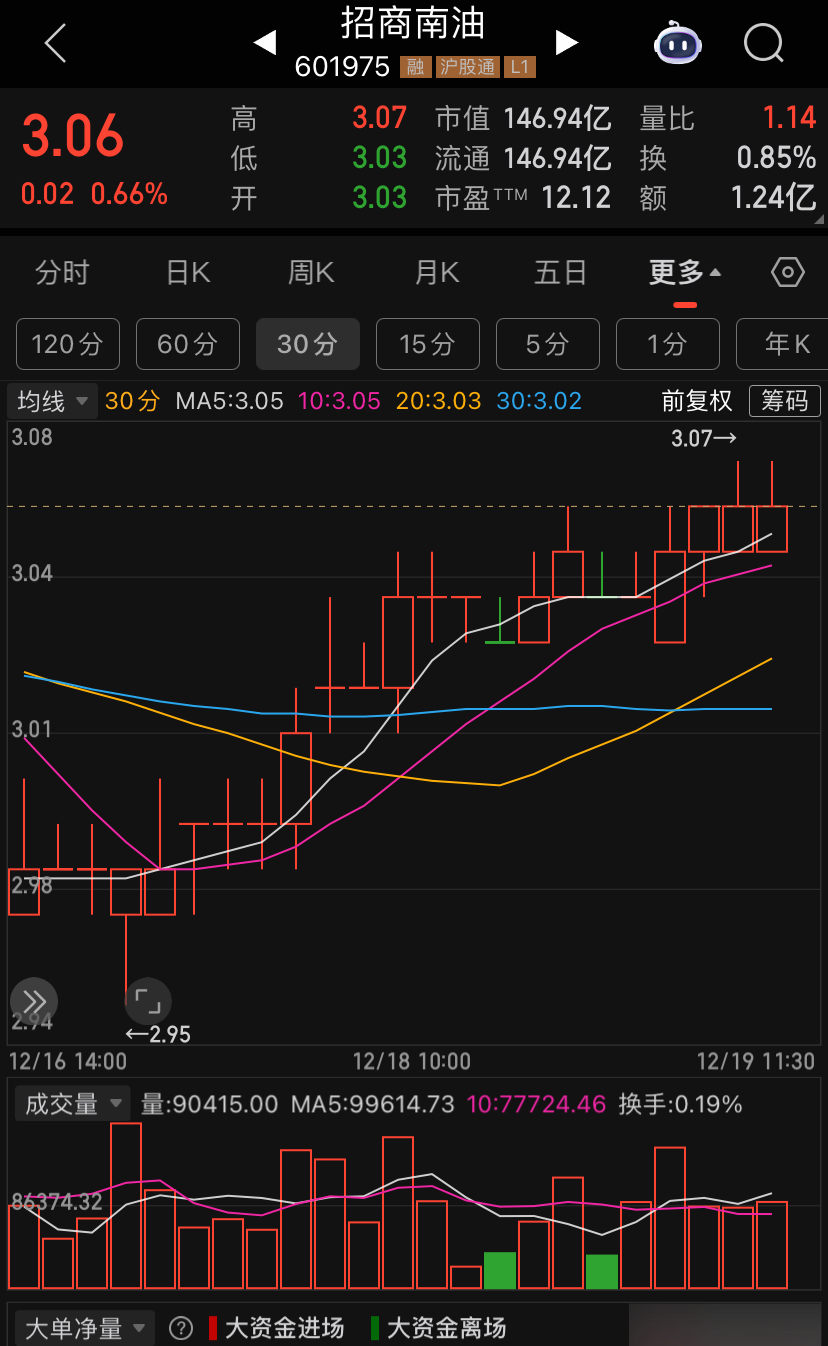Switch to 五日 tab
The width and height of the screenshot is (828, 1346).
tap(560, 272)
